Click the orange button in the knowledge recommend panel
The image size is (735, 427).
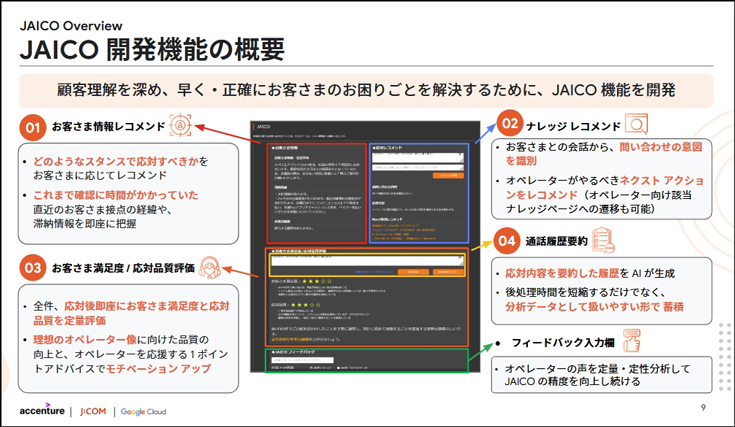pyautogui.click(x=448, y=175)
